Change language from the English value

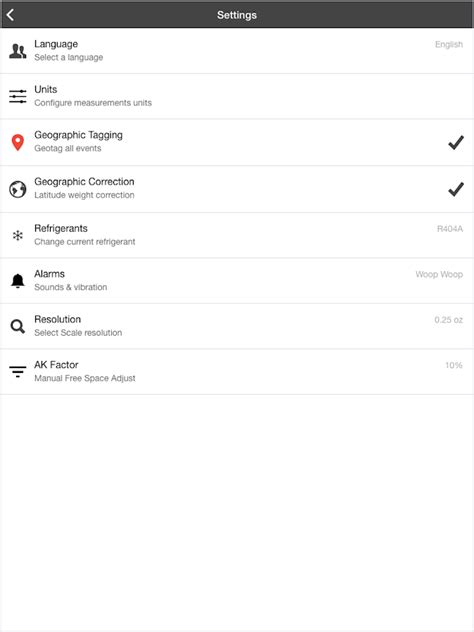tap(449, 44)
